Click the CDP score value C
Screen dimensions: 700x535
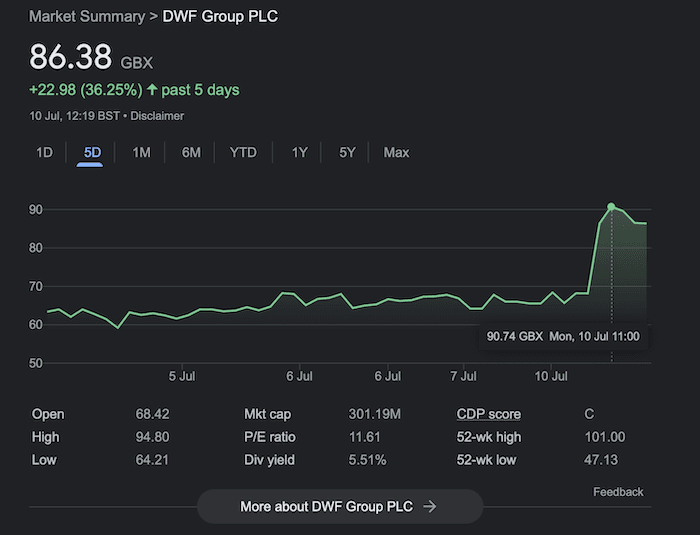click(589, 414)
